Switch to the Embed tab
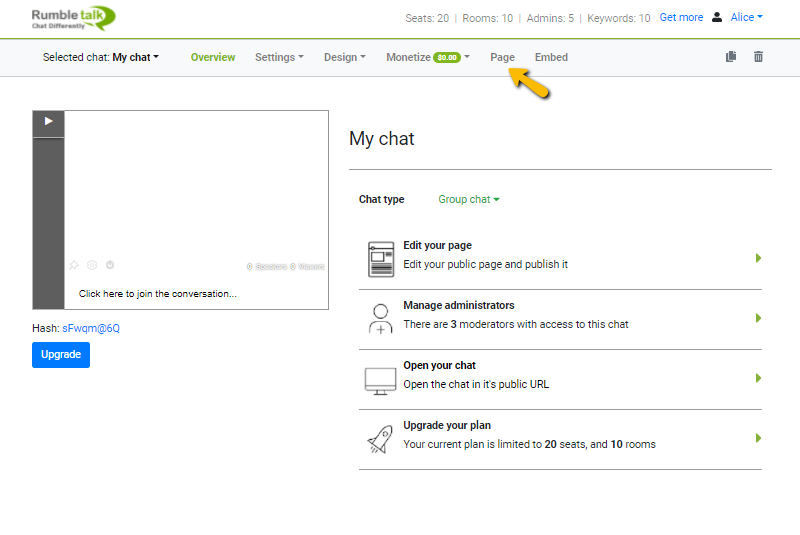This screenshot has height=535, width=800. click(551, 57)
